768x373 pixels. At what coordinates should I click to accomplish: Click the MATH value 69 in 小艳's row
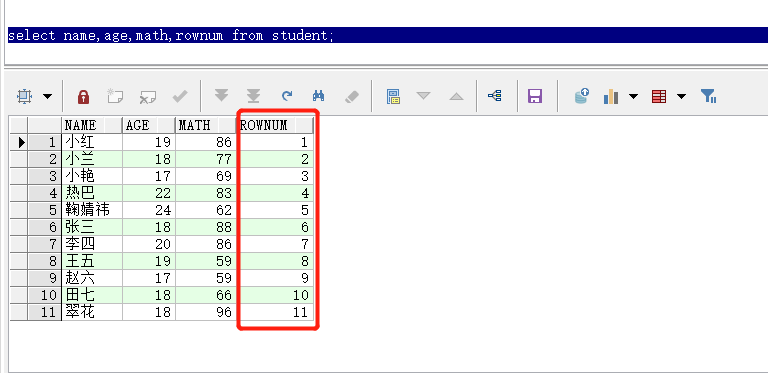pyautogui.click(x=205, y=176)
